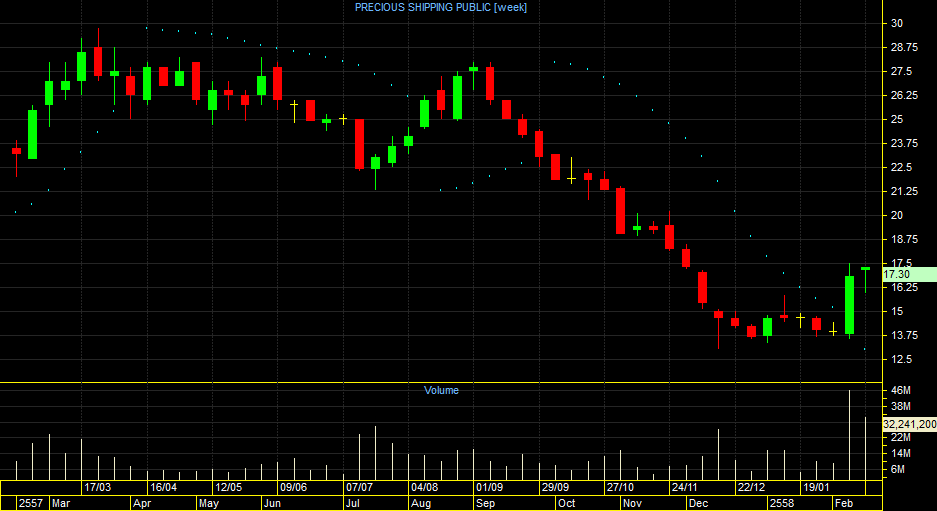Click the large green candle in February
Screen dimensions: 937x511
(849, 305)
